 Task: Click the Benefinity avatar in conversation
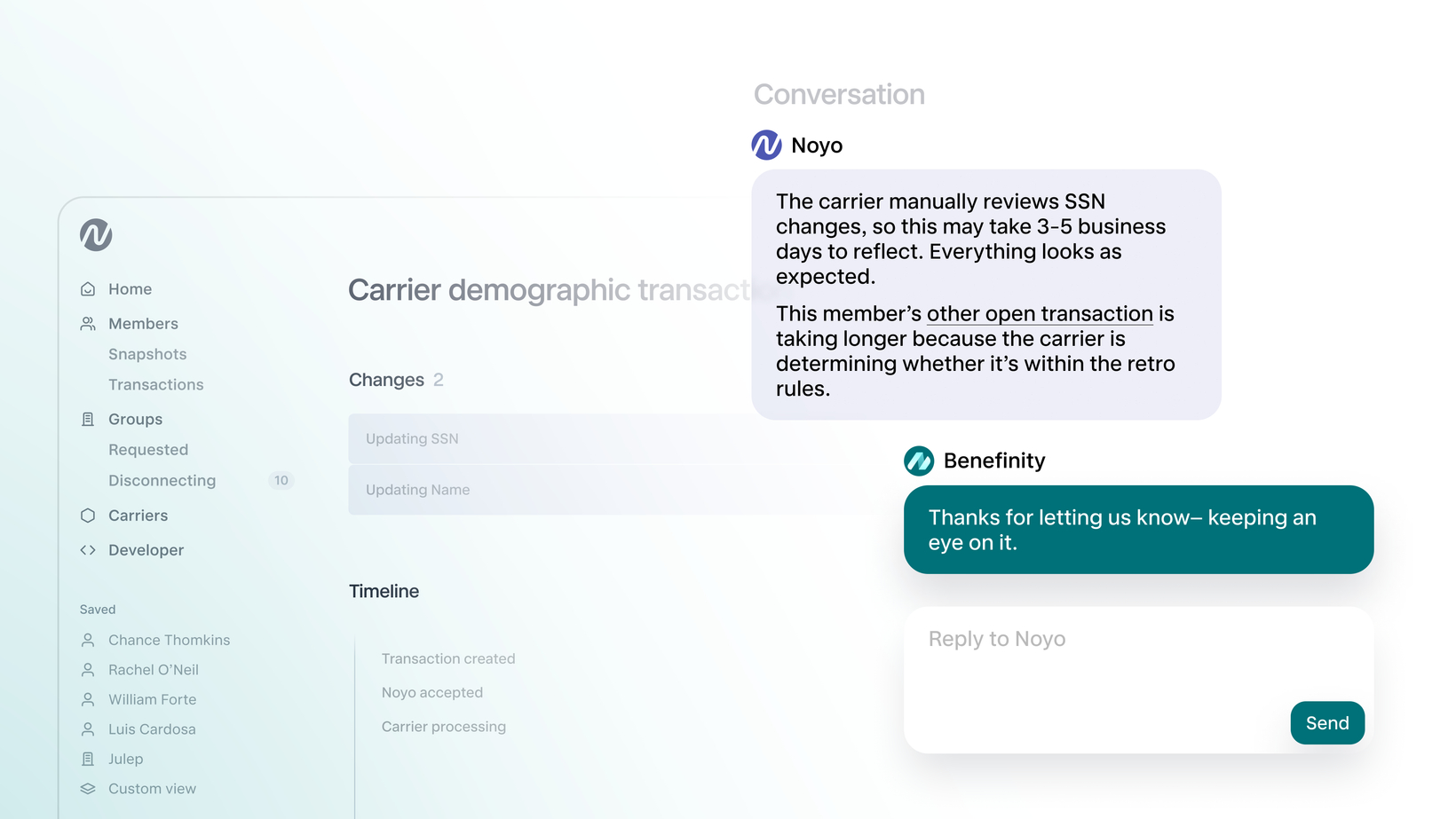point(919,461)
